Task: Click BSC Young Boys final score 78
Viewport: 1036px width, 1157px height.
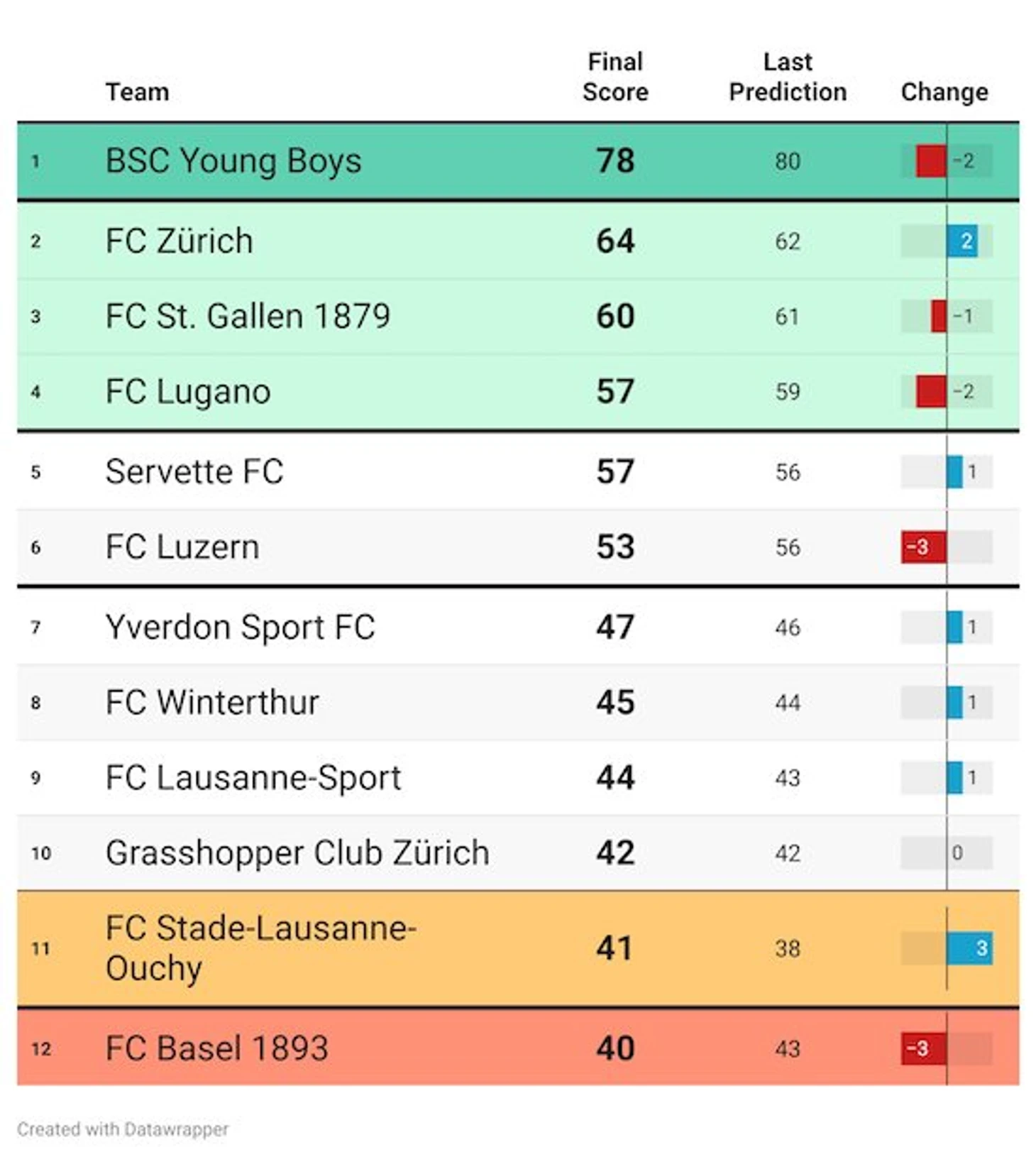Action: point(615,160)
